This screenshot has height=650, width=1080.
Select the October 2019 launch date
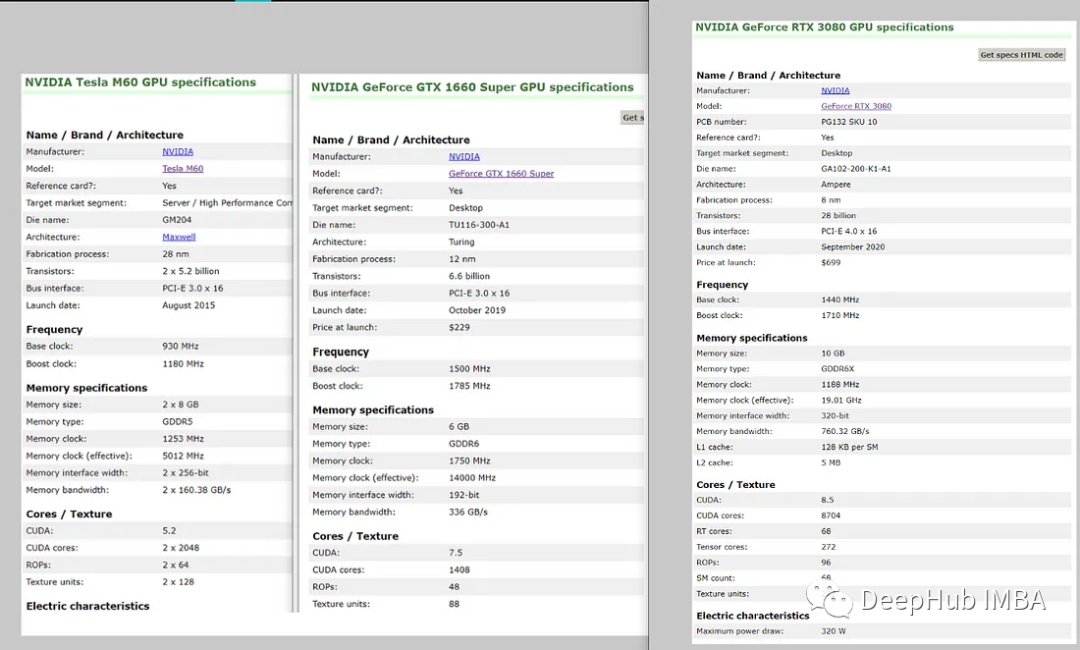(477, 311)
